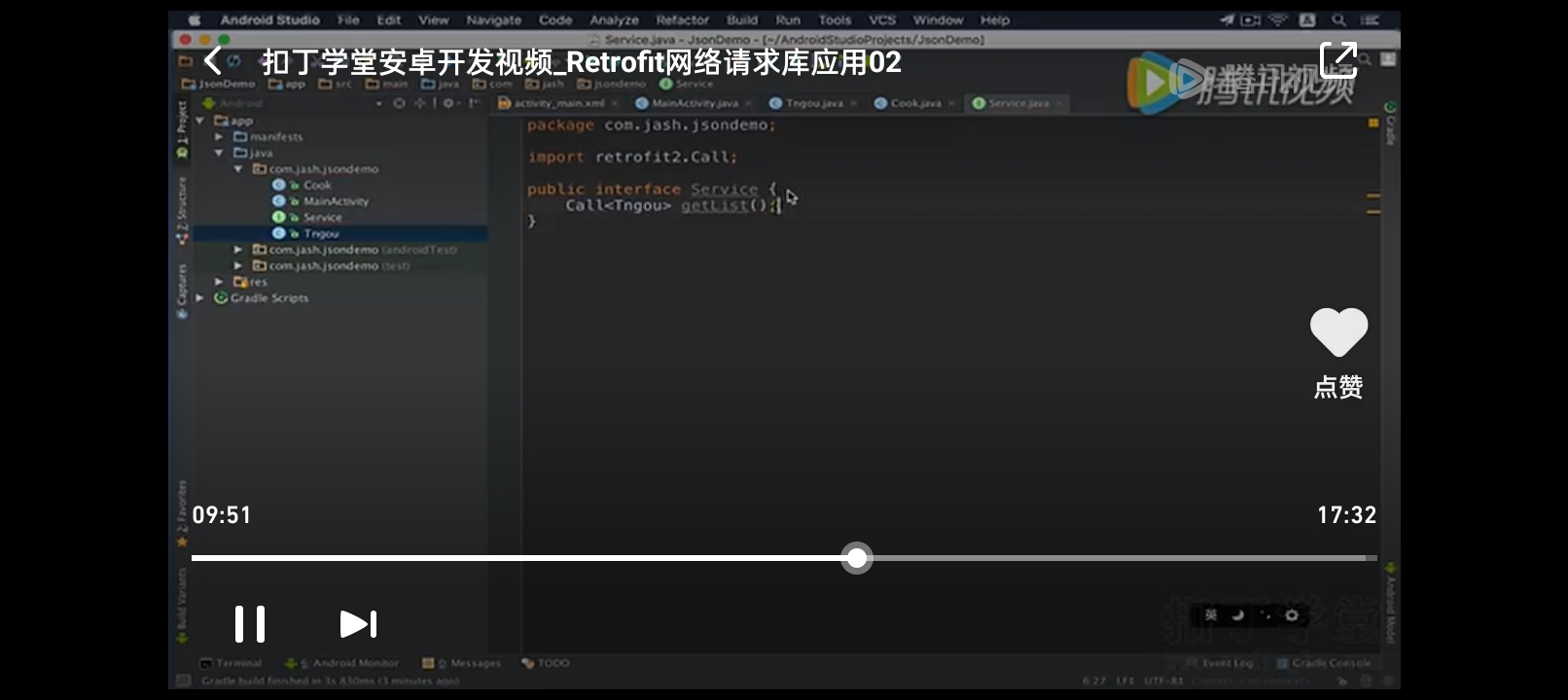Click the project panel settings gear icon

point(448,103)
